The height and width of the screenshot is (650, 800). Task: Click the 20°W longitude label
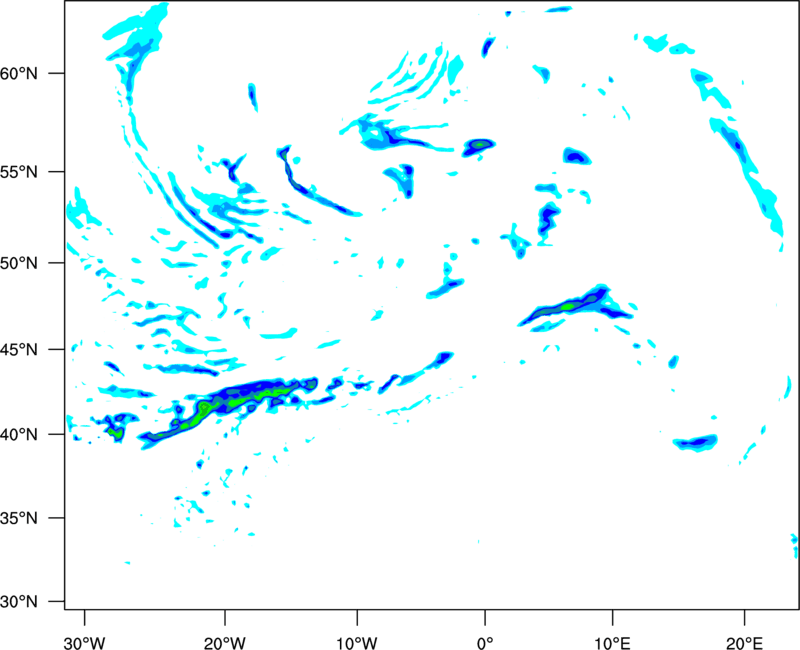(x=224, y=643)
